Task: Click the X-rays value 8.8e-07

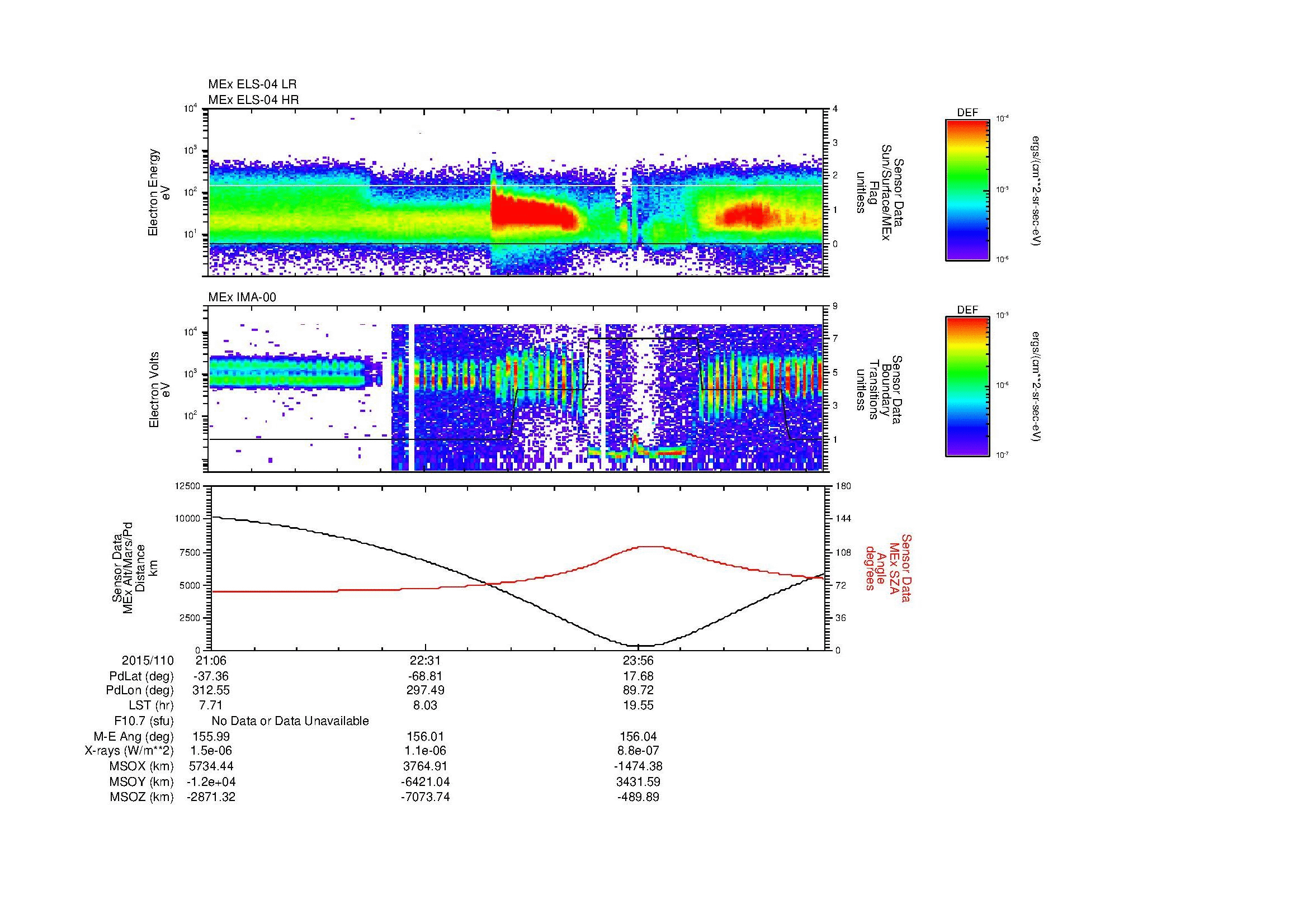Action: click(x=639, y=751)
